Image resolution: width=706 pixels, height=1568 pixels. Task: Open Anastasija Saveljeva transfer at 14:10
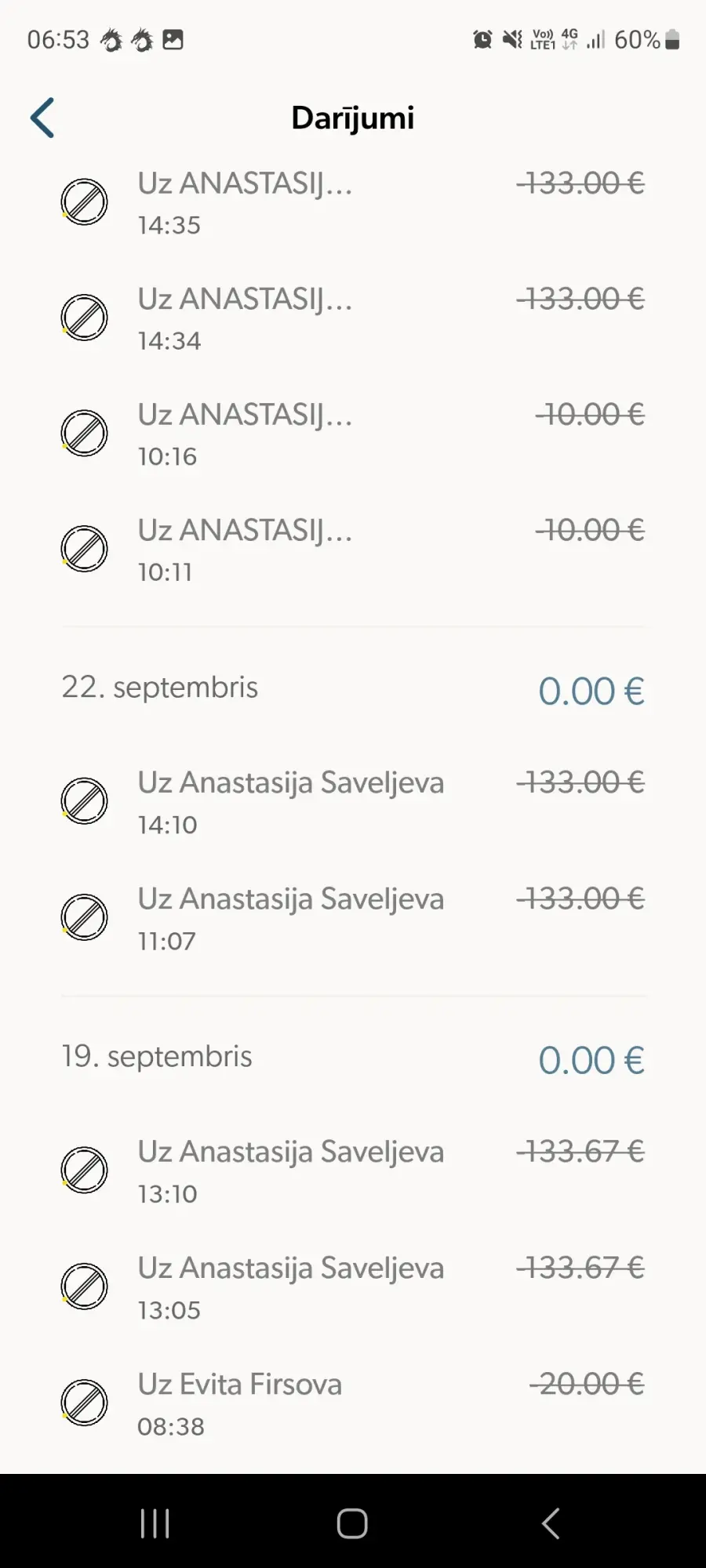coord(290,801)
